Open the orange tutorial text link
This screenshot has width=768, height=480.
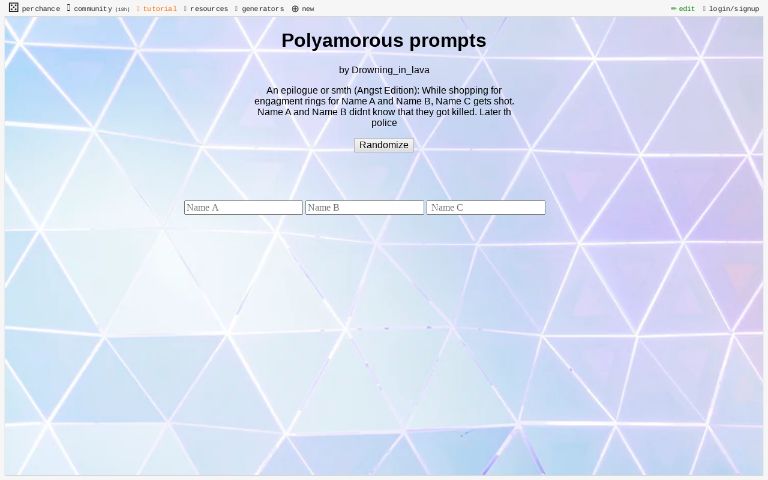159,9
